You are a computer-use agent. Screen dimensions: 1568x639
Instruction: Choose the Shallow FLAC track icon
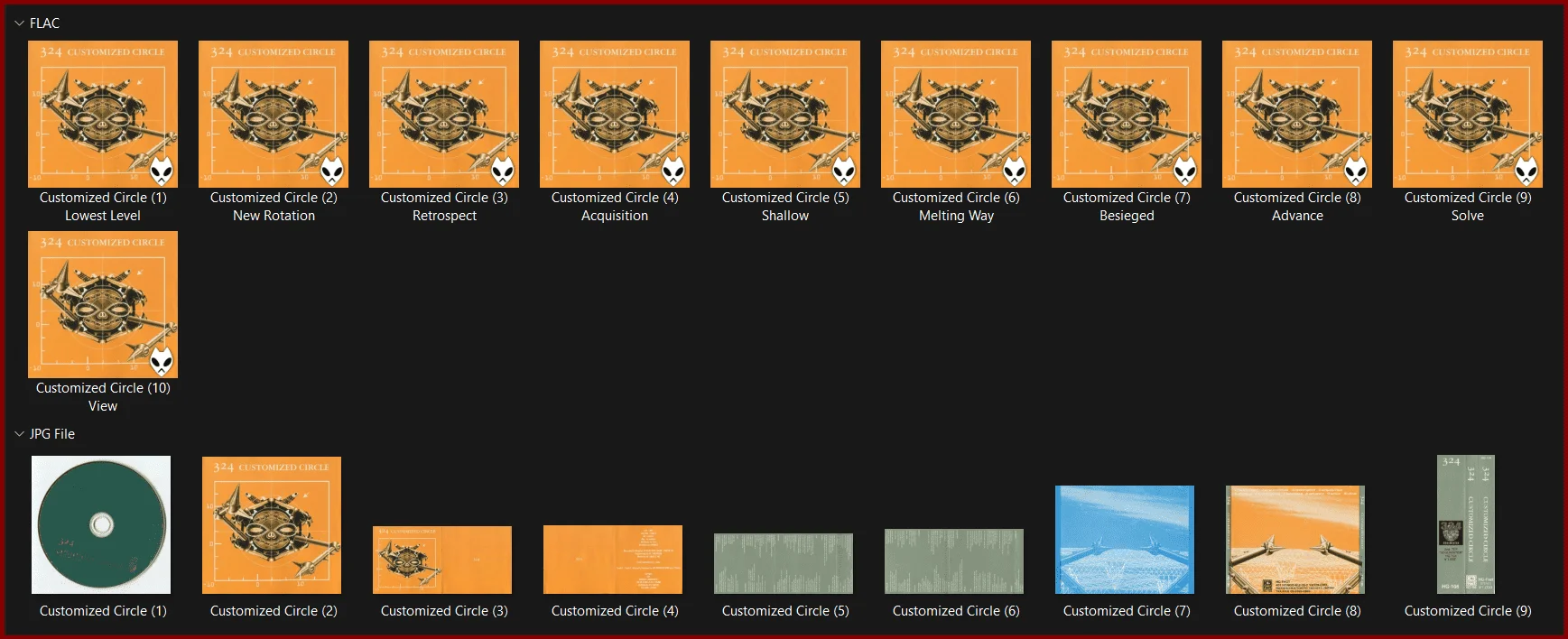tap(785, 114)
